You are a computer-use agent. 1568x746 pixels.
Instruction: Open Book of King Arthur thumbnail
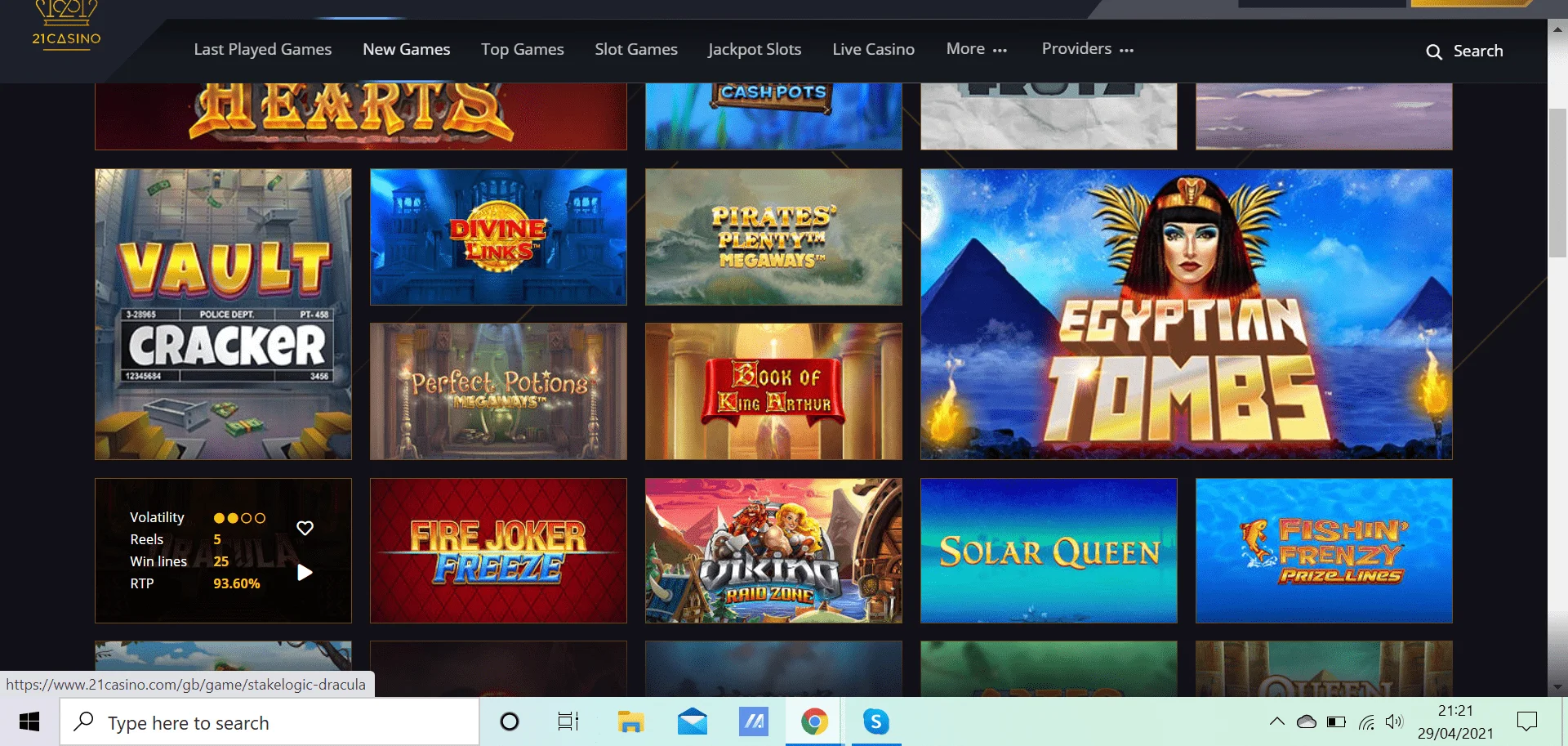[773, 391]
